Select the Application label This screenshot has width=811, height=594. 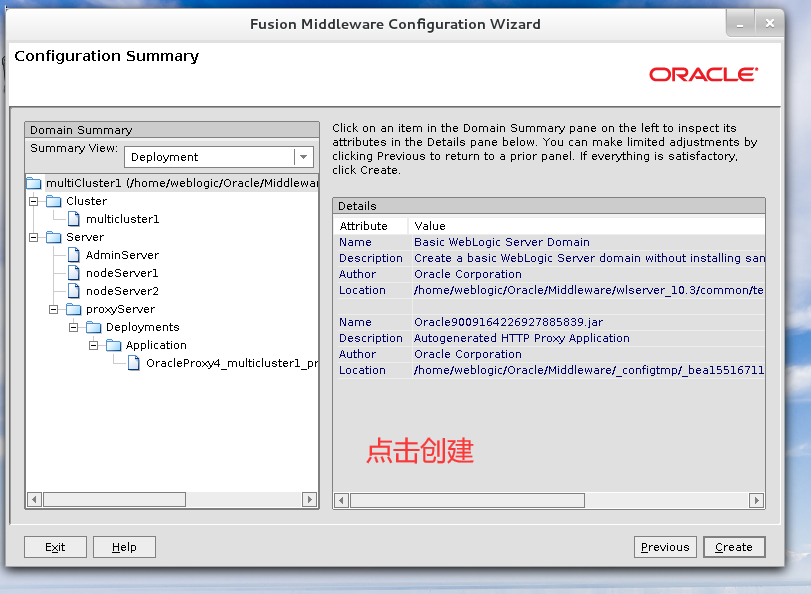tap(156, 346)
